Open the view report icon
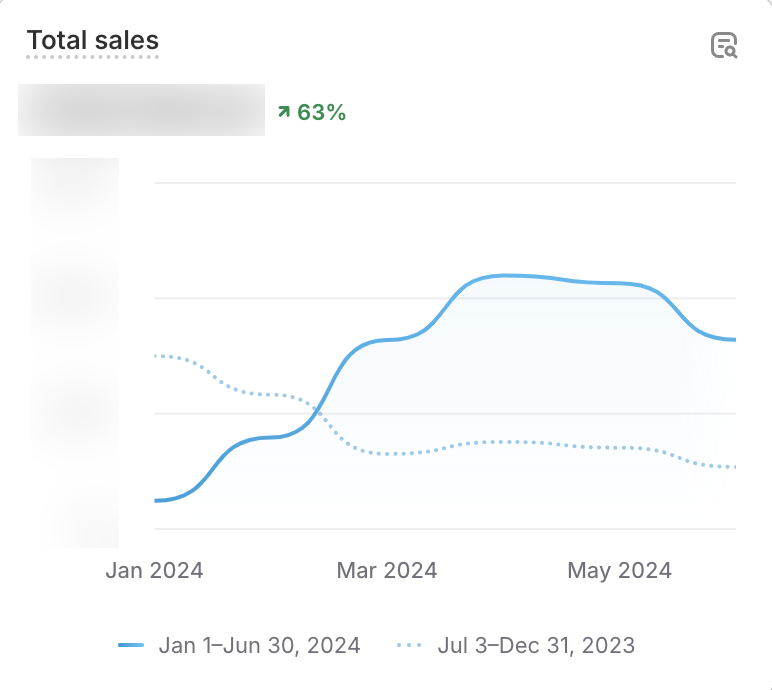 pyautogui.click(x=724, y=45)
